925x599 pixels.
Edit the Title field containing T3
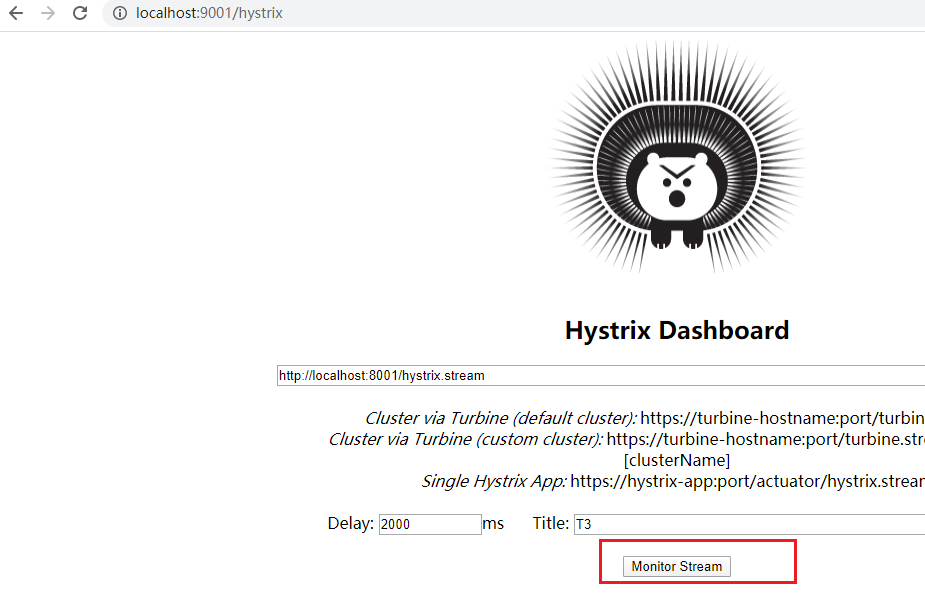point(749,524)
